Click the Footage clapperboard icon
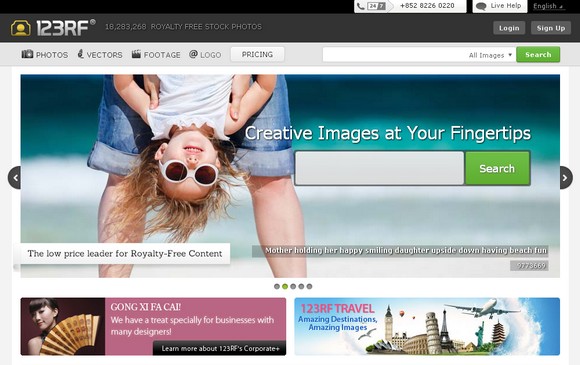This screenshot has width=580, height=365. point(136,54)
